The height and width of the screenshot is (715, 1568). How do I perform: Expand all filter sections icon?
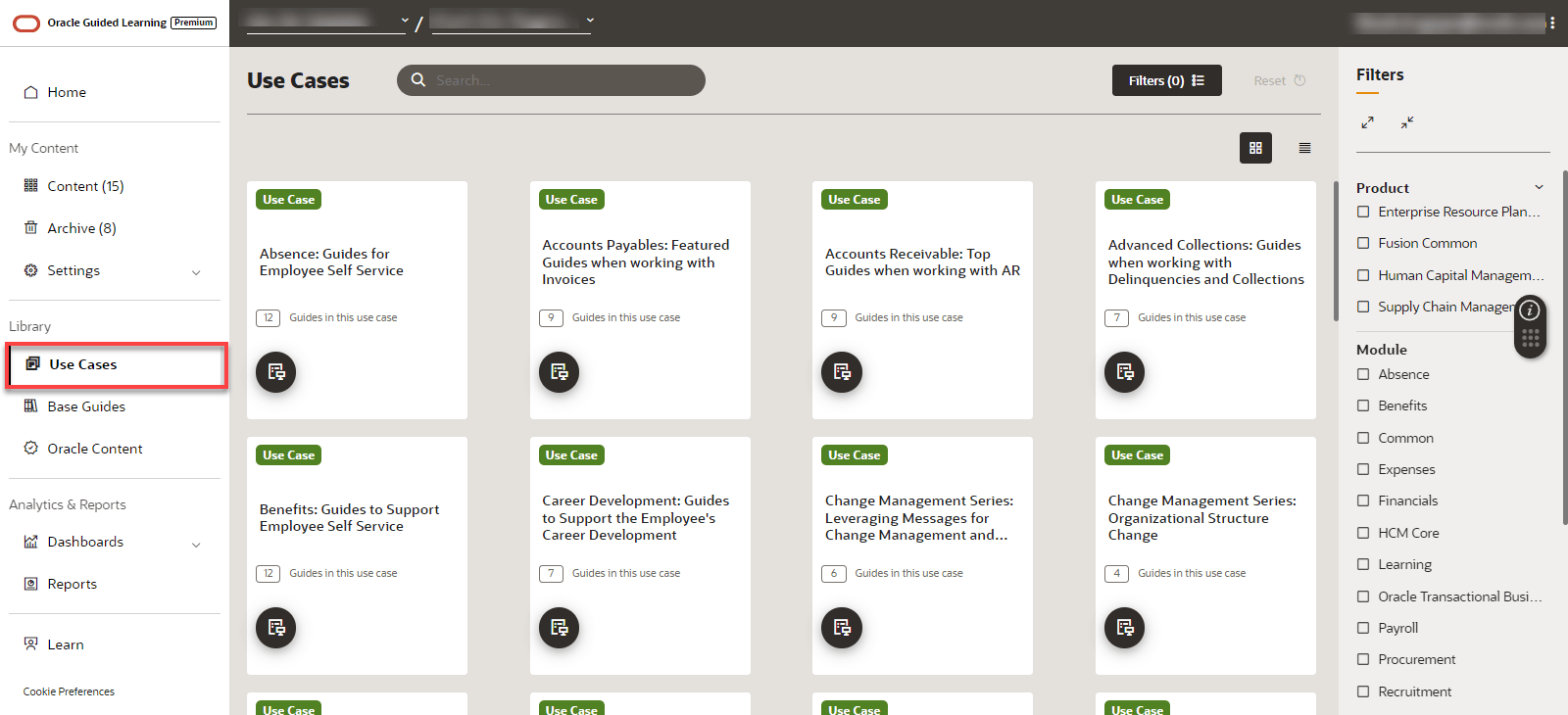(x=1367, y=122)
